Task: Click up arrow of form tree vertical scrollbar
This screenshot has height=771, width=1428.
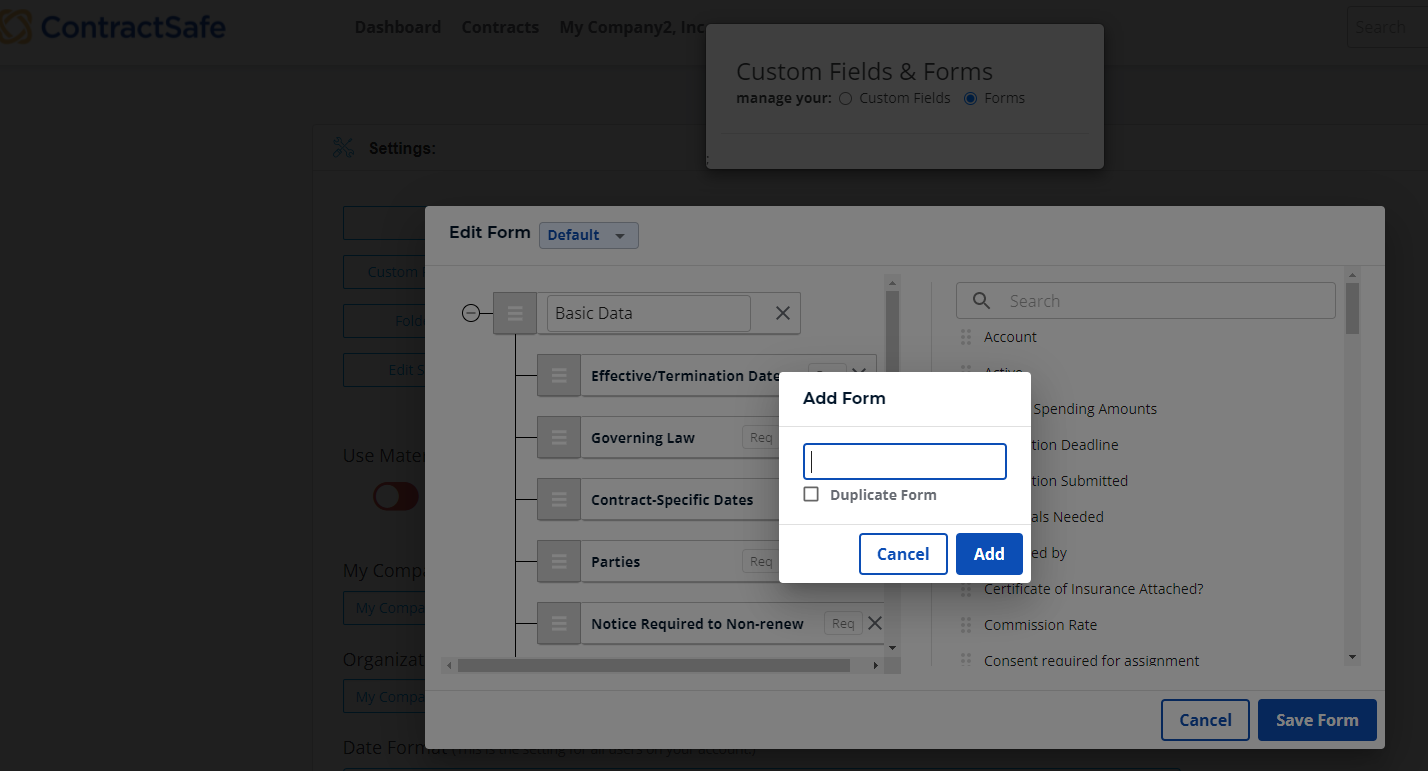Action: pyautogui.click(x=893, y=283)
